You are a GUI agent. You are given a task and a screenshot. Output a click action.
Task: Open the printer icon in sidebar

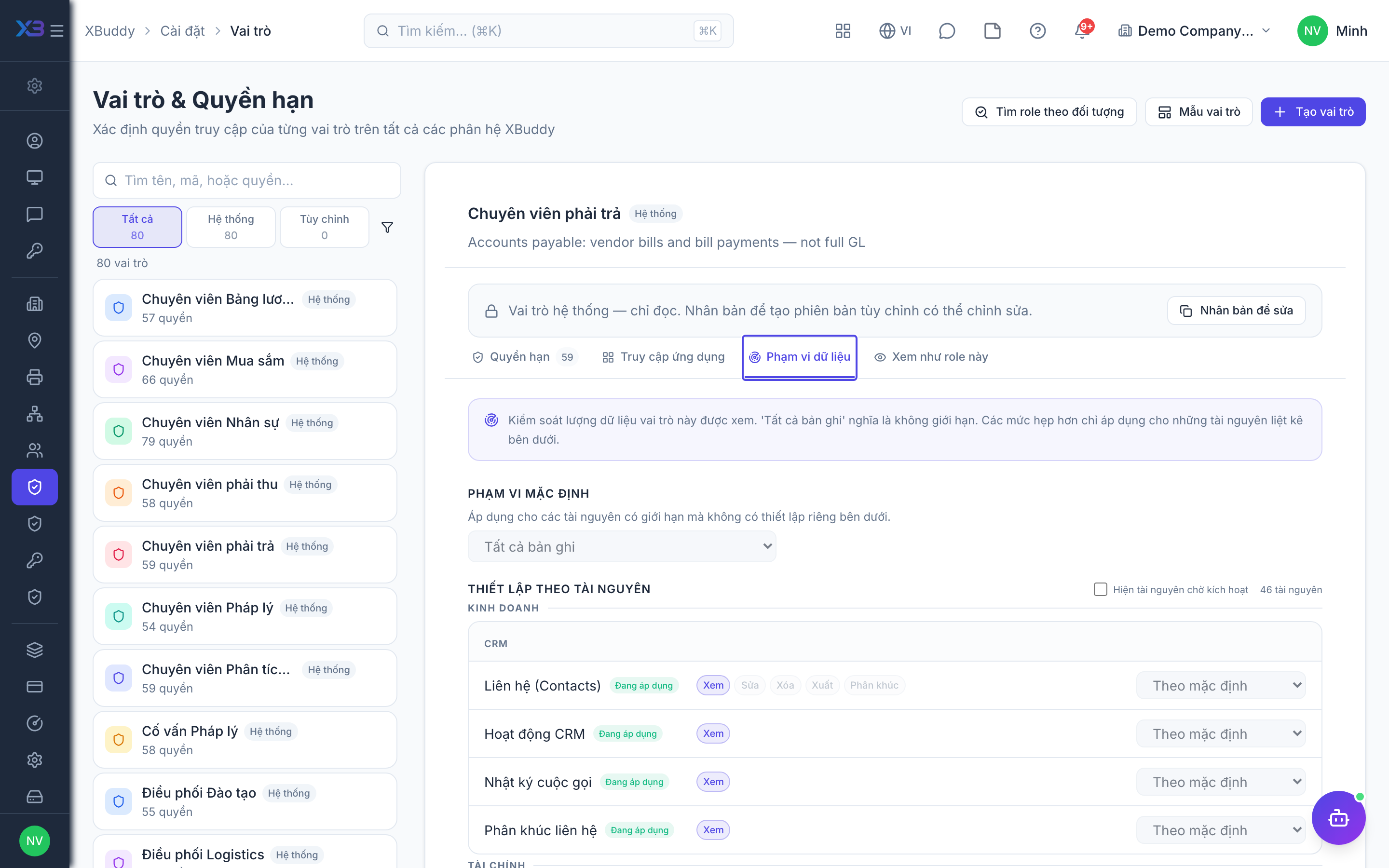tap(34, 377)
